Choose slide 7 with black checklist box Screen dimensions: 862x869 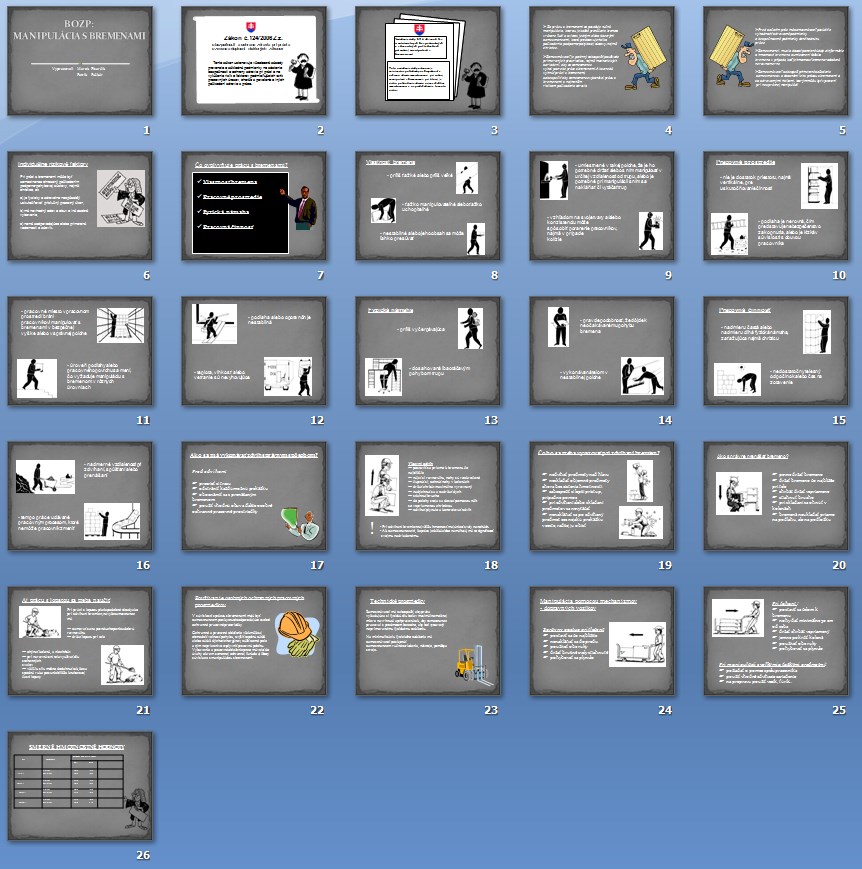tap(254, 207)
